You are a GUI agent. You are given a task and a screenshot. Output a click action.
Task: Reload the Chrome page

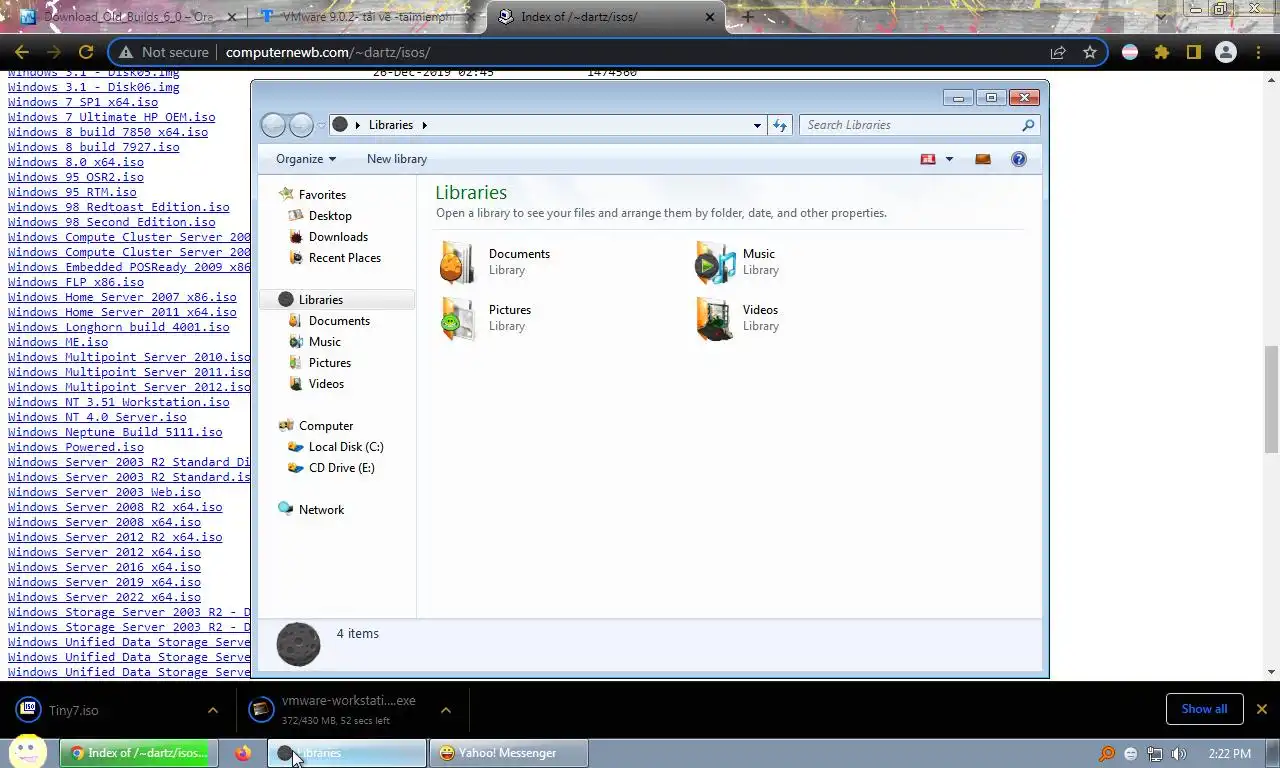tap(86, 52)
